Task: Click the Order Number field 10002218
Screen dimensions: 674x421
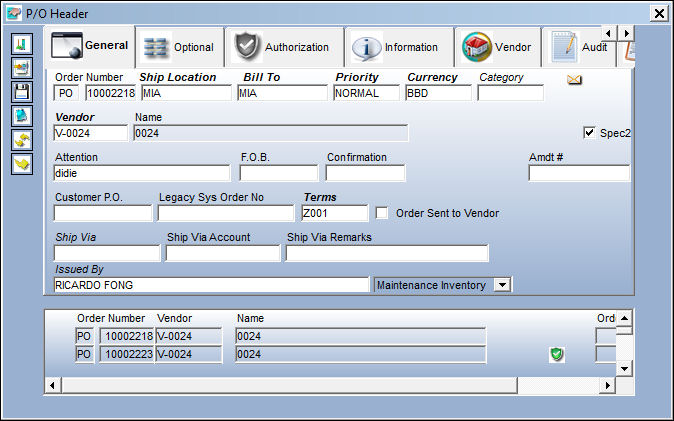Action: [111, 93]
